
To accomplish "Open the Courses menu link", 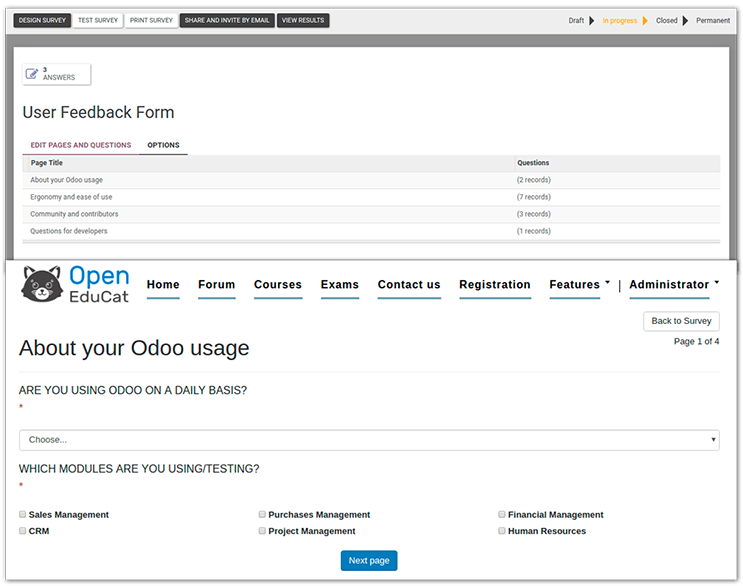I will pos(278,285).
